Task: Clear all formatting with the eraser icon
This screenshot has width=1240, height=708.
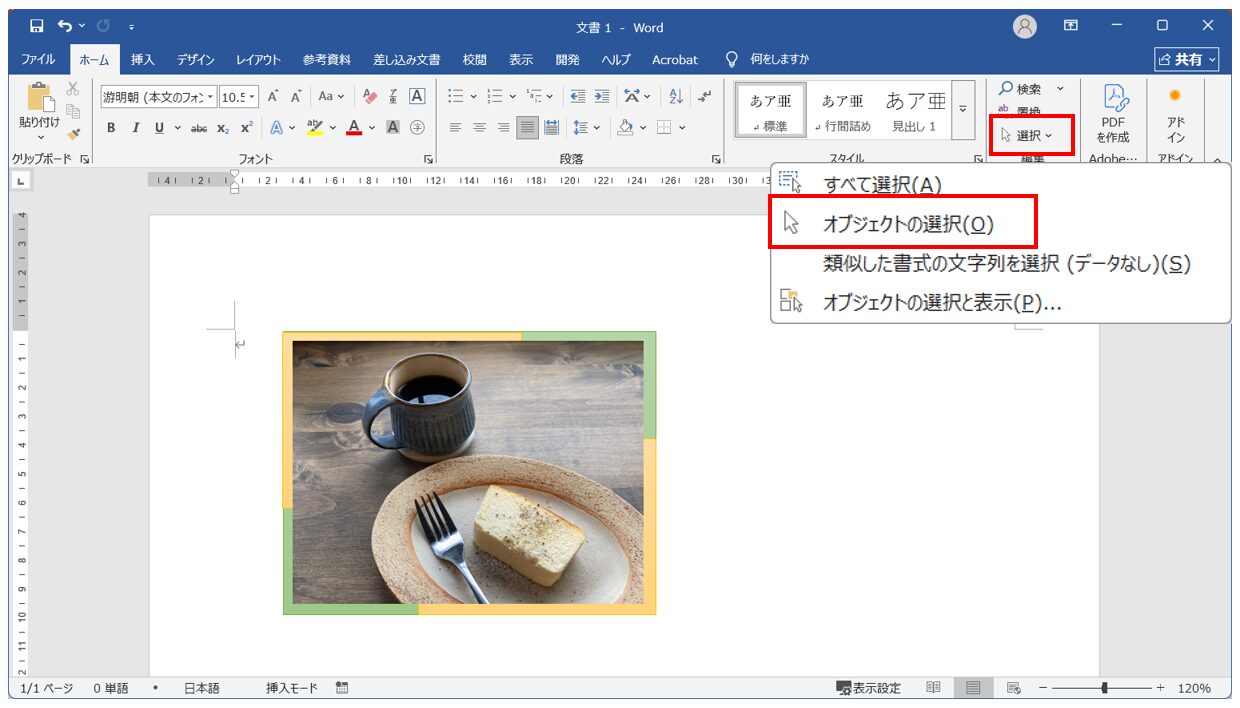Action: click(370, 97)
